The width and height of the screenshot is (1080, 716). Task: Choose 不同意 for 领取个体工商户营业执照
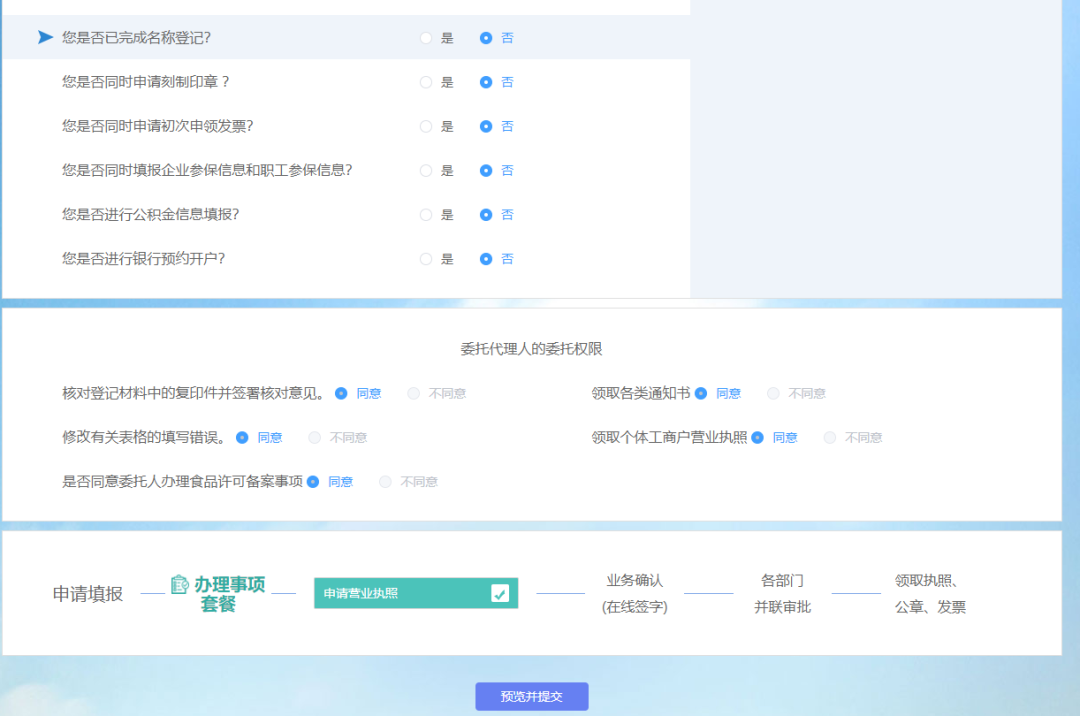[828, 437]
